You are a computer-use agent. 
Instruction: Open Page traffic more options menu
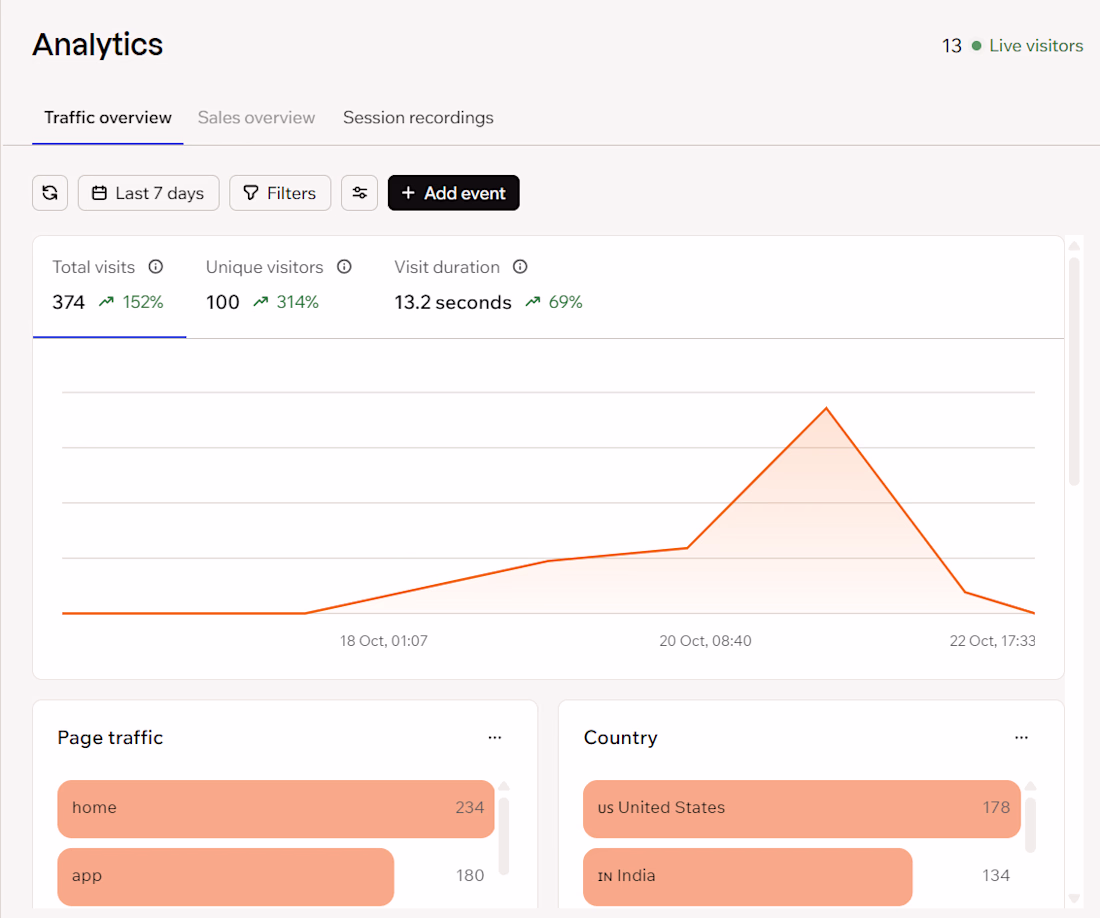click(495, 738)
